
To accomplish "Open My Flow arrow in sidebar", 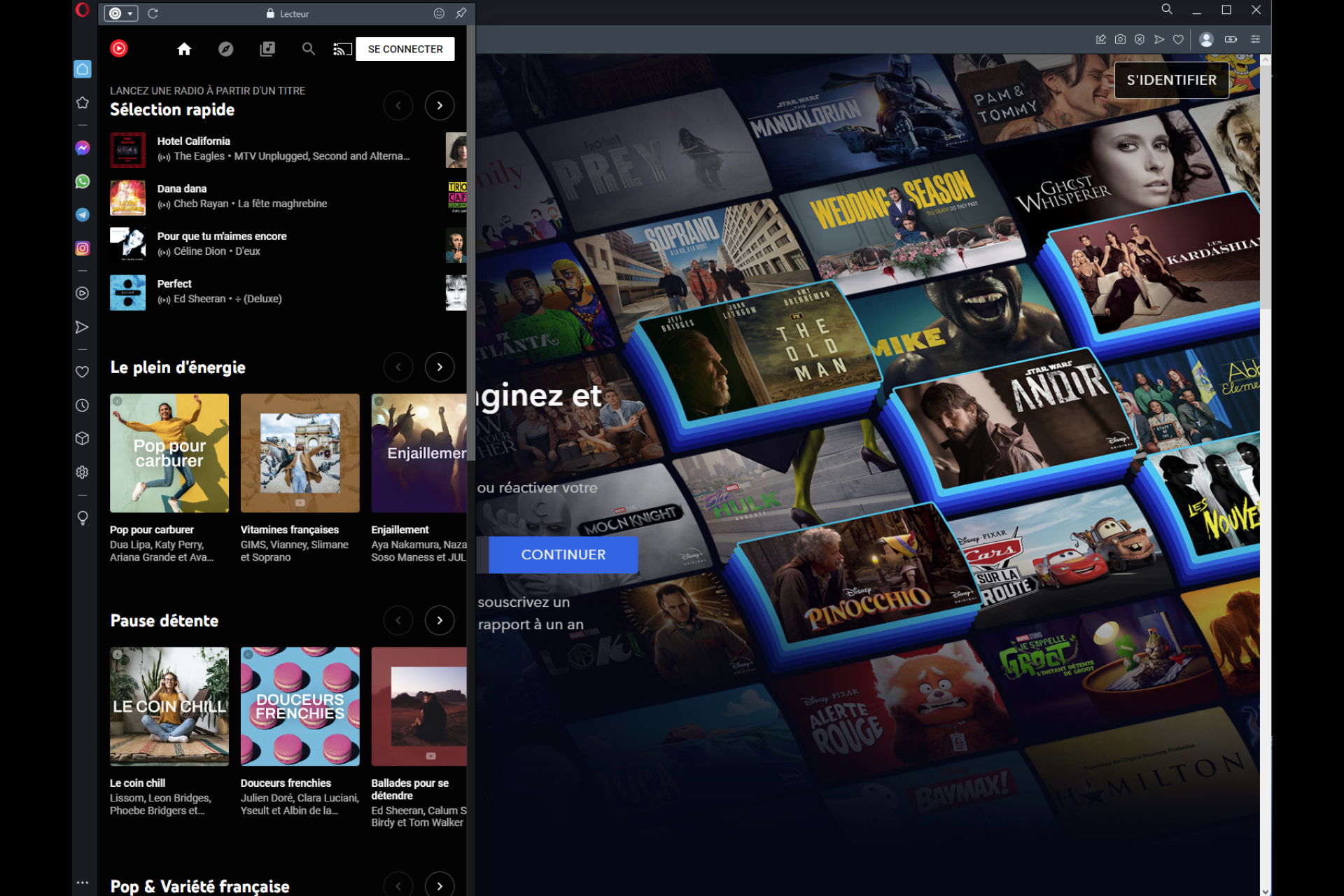I will 82,327.
